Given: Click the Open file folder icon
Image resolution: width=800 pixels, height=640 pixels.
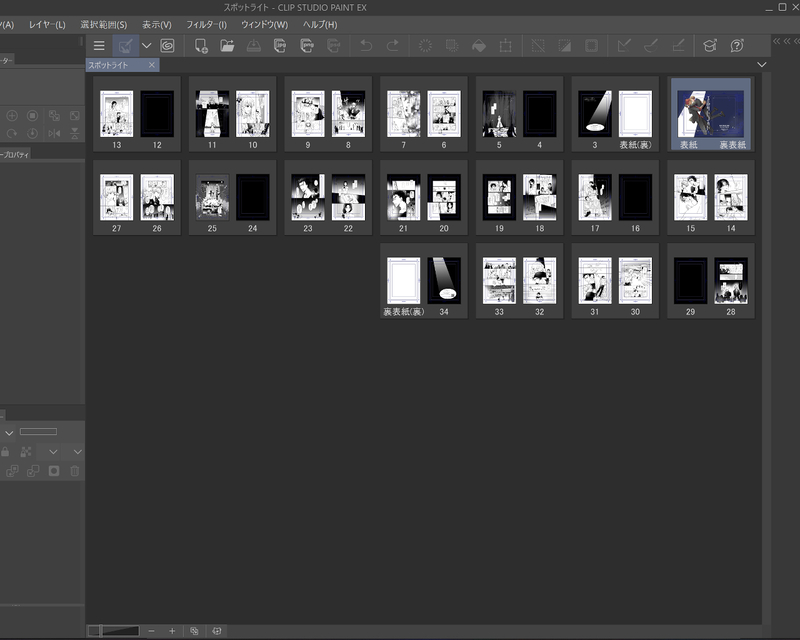Looking at the screenshot, I should tap(227, 45).
